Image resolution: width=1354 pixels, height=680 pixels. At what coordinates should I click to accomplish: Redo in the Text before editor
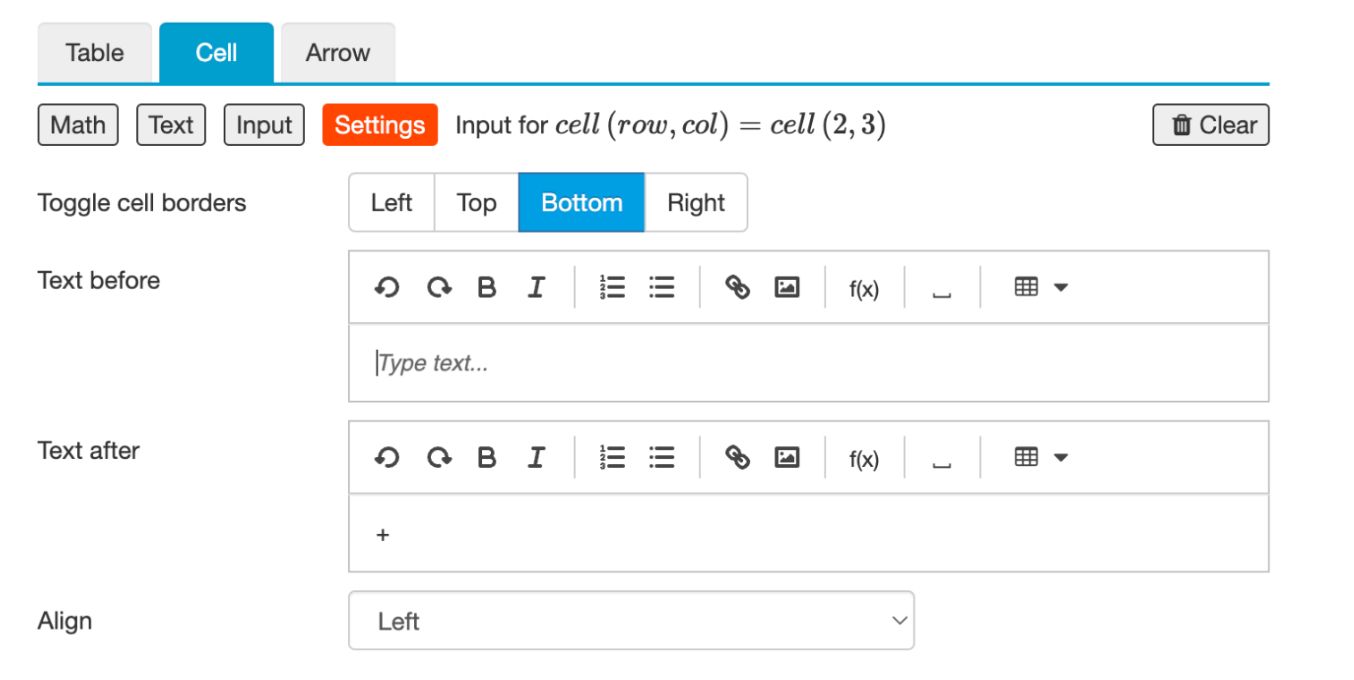(438, 287)
